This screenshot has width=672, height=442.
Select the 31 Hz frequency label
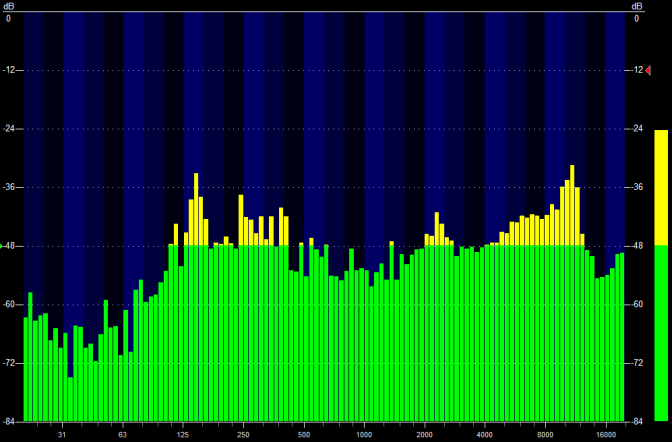(62, 435)
